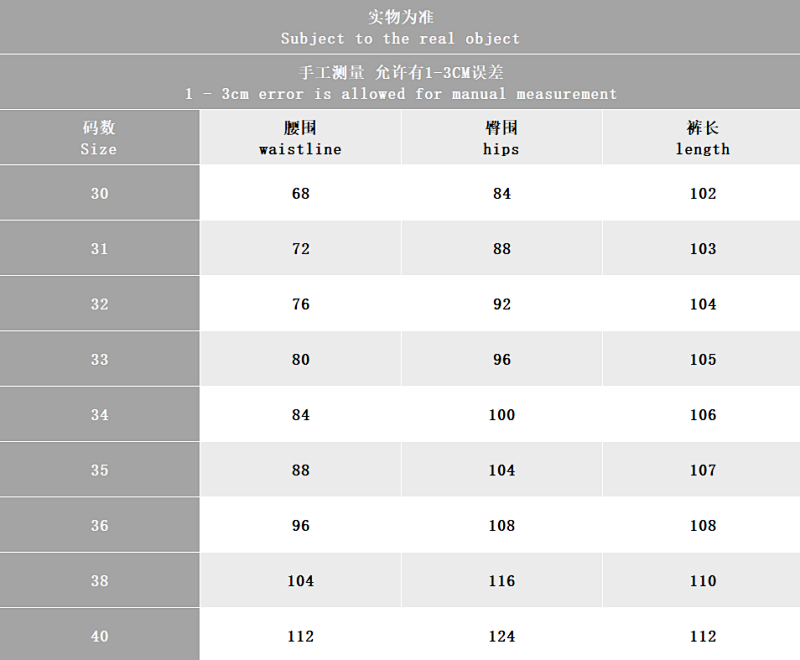Select size 38 row label
The image size is (800, 660).
point(99,580)
